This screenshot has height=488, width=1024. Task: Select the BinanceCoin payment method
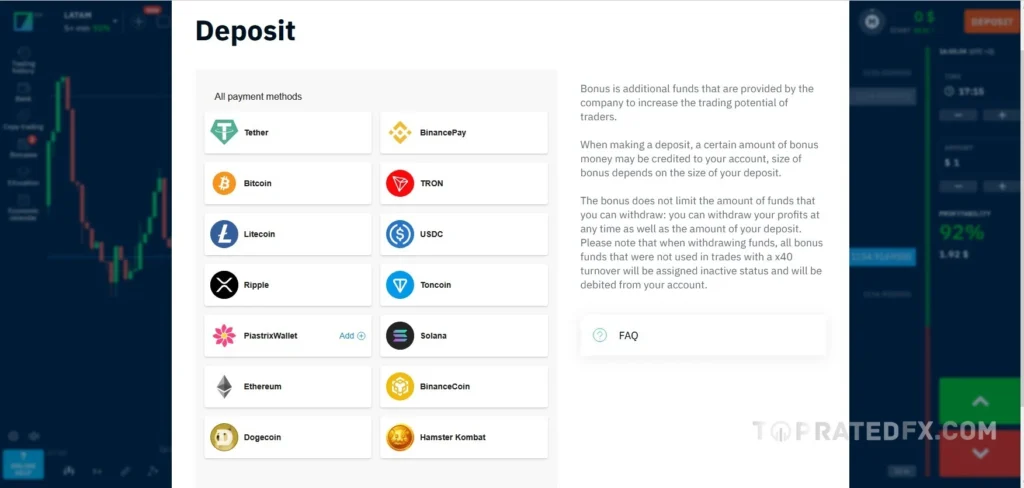463,386
